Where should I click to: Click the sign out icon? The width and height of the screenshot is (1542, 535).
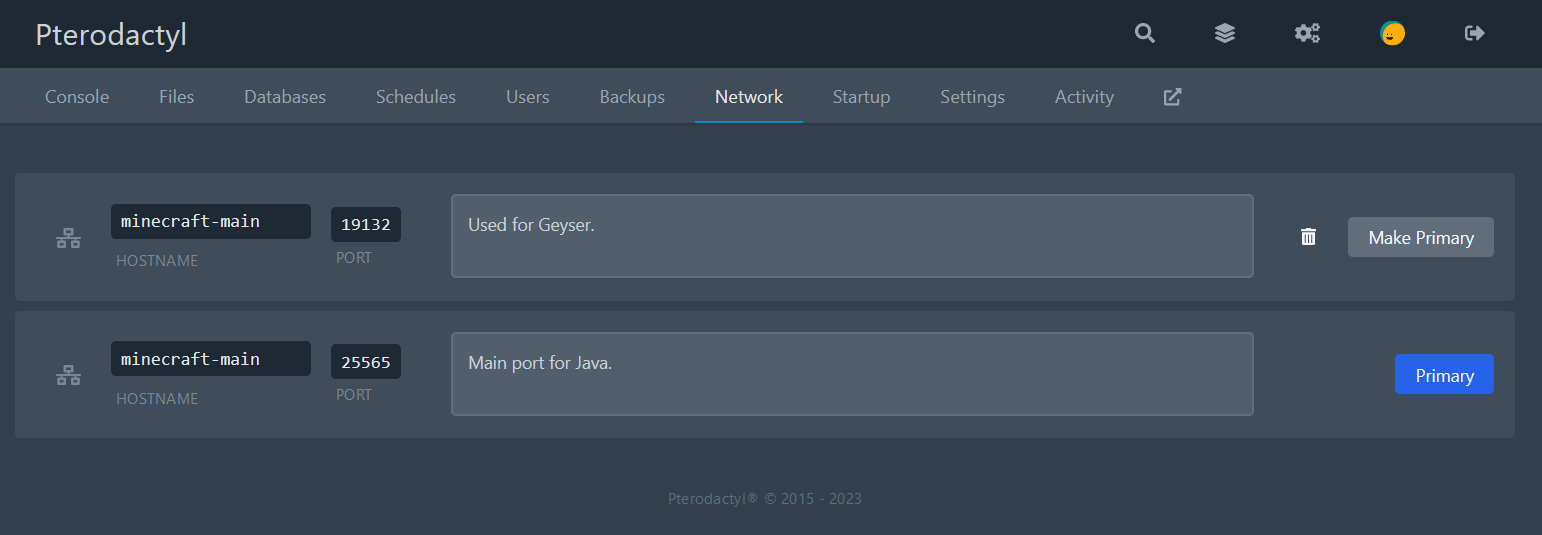click(x=1474, y=34)
